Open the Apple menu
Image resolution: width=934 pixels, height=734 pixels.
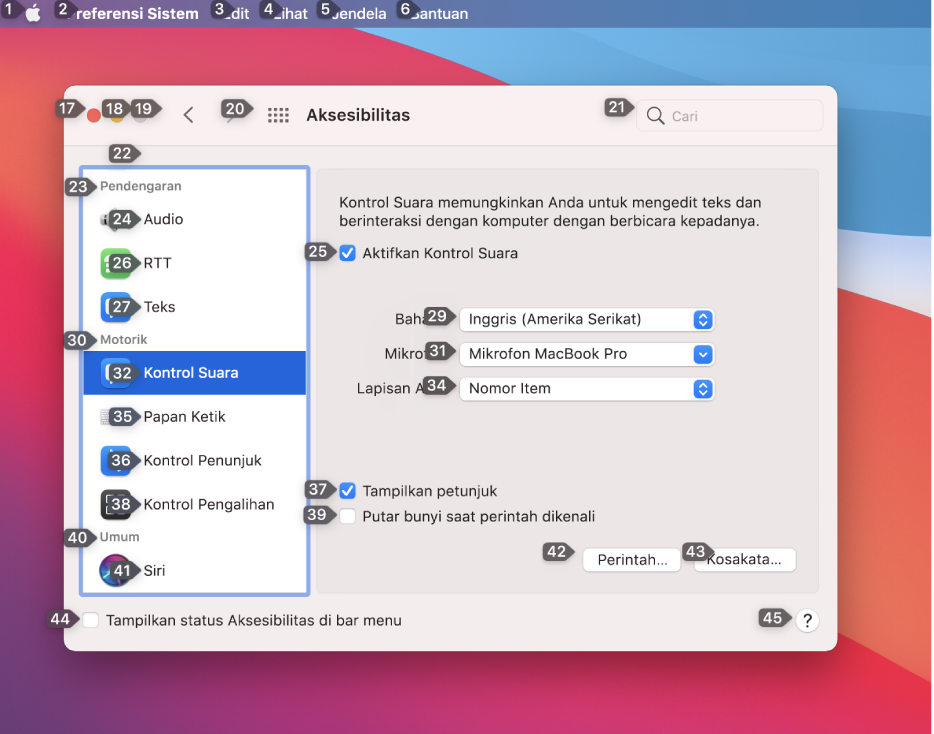point(33,13)
